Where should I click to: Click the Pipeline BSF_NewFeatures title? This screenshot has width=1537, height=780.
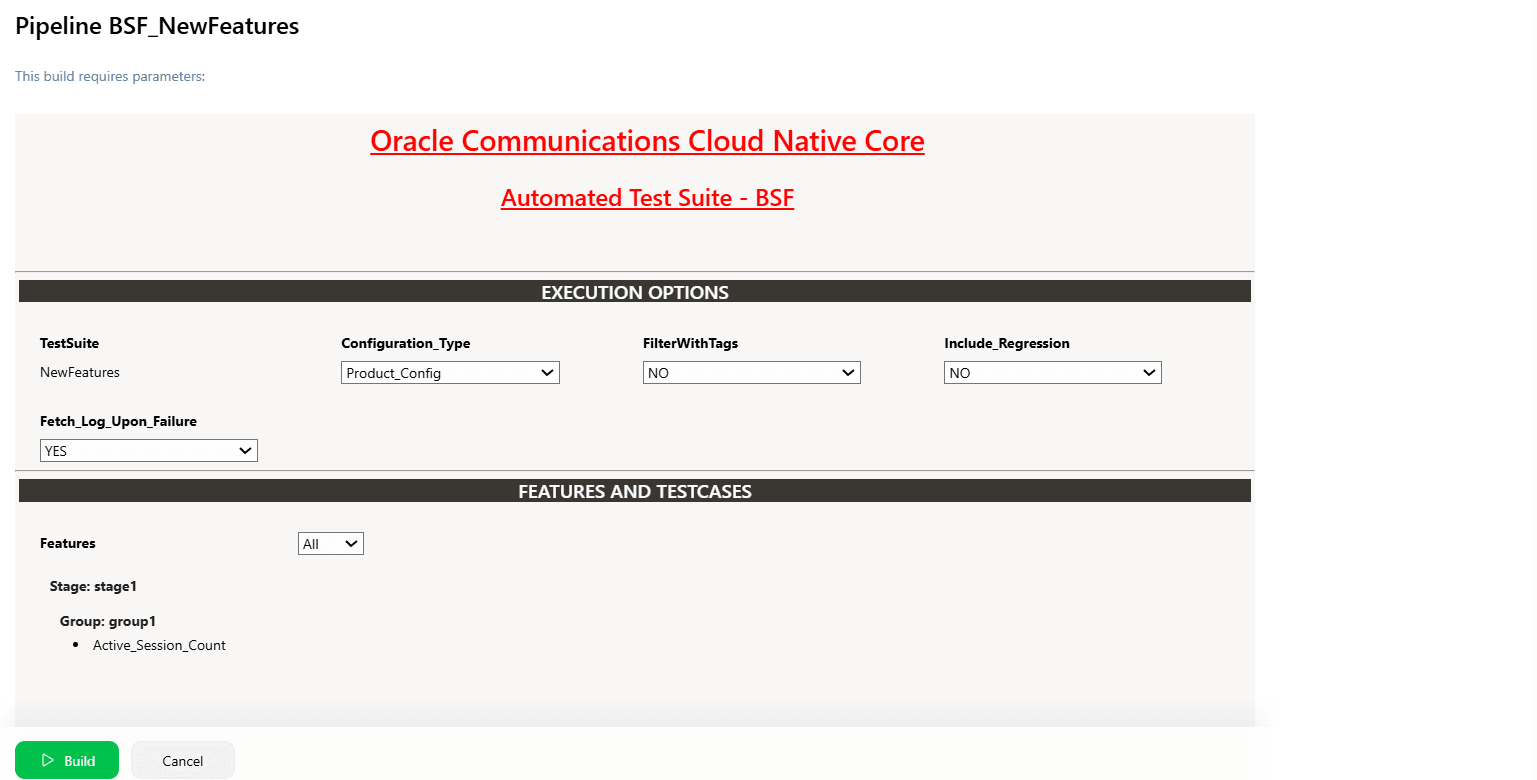pos(156,26)
